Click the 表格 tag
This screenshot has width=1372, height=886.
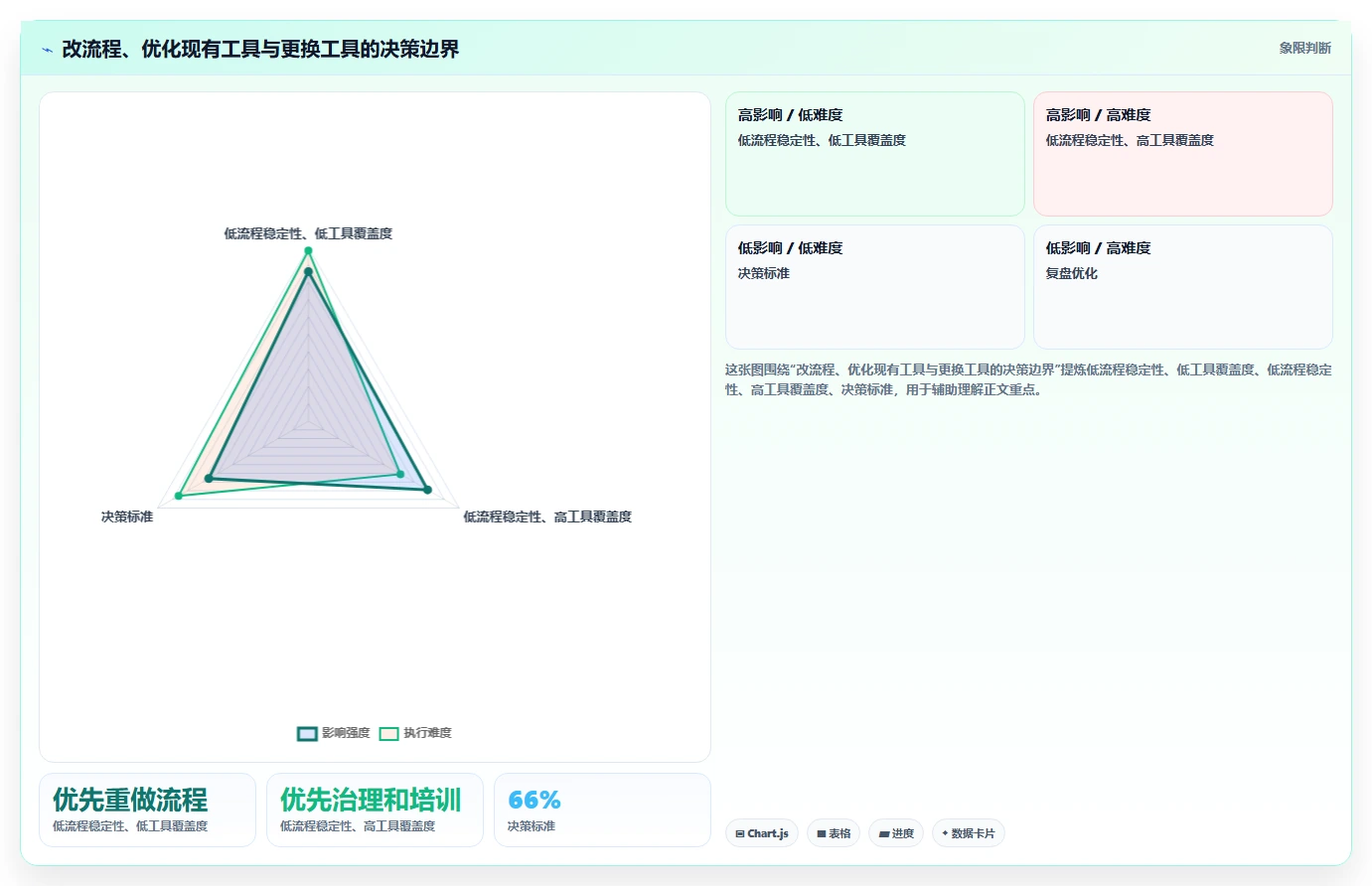point(834,833)
